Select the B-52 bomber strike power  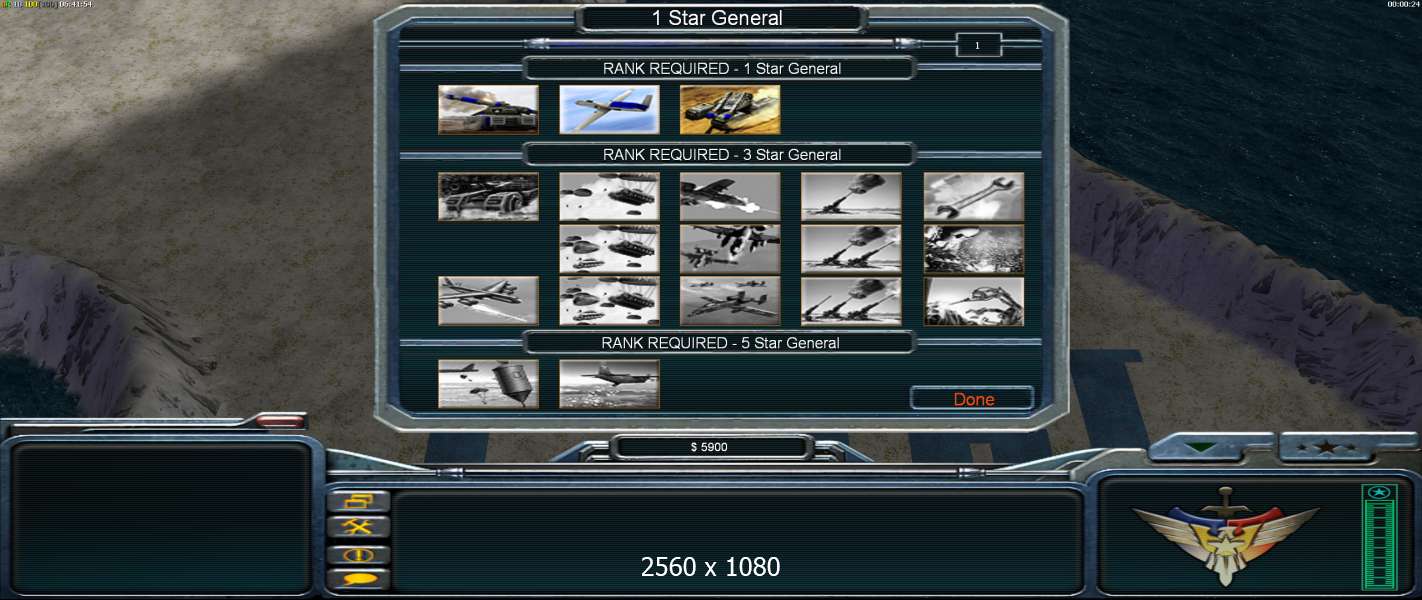coord(488,301)
